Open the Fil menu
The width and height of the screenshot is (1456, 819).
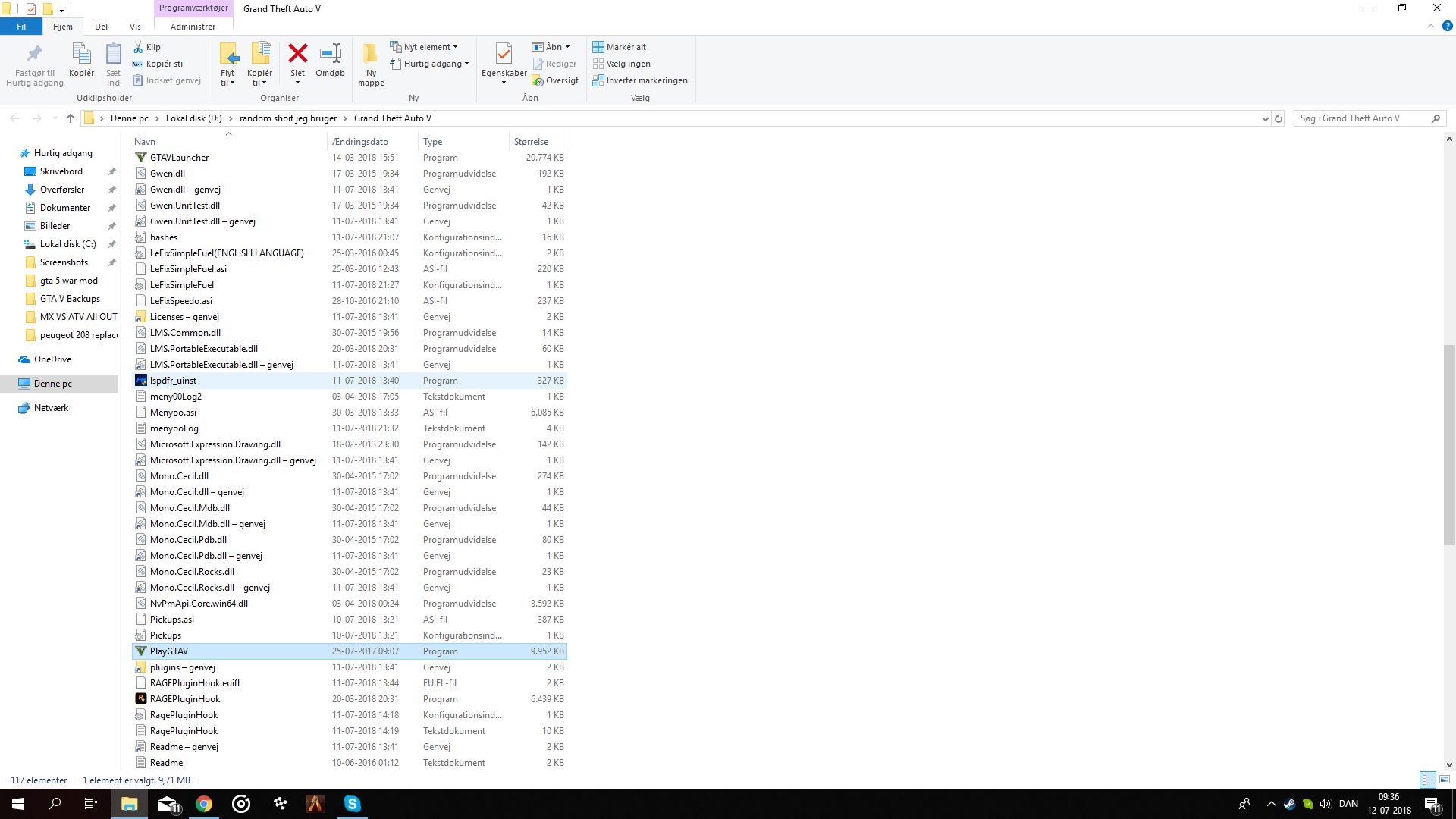pyautogui.click(x=21, y=27)
